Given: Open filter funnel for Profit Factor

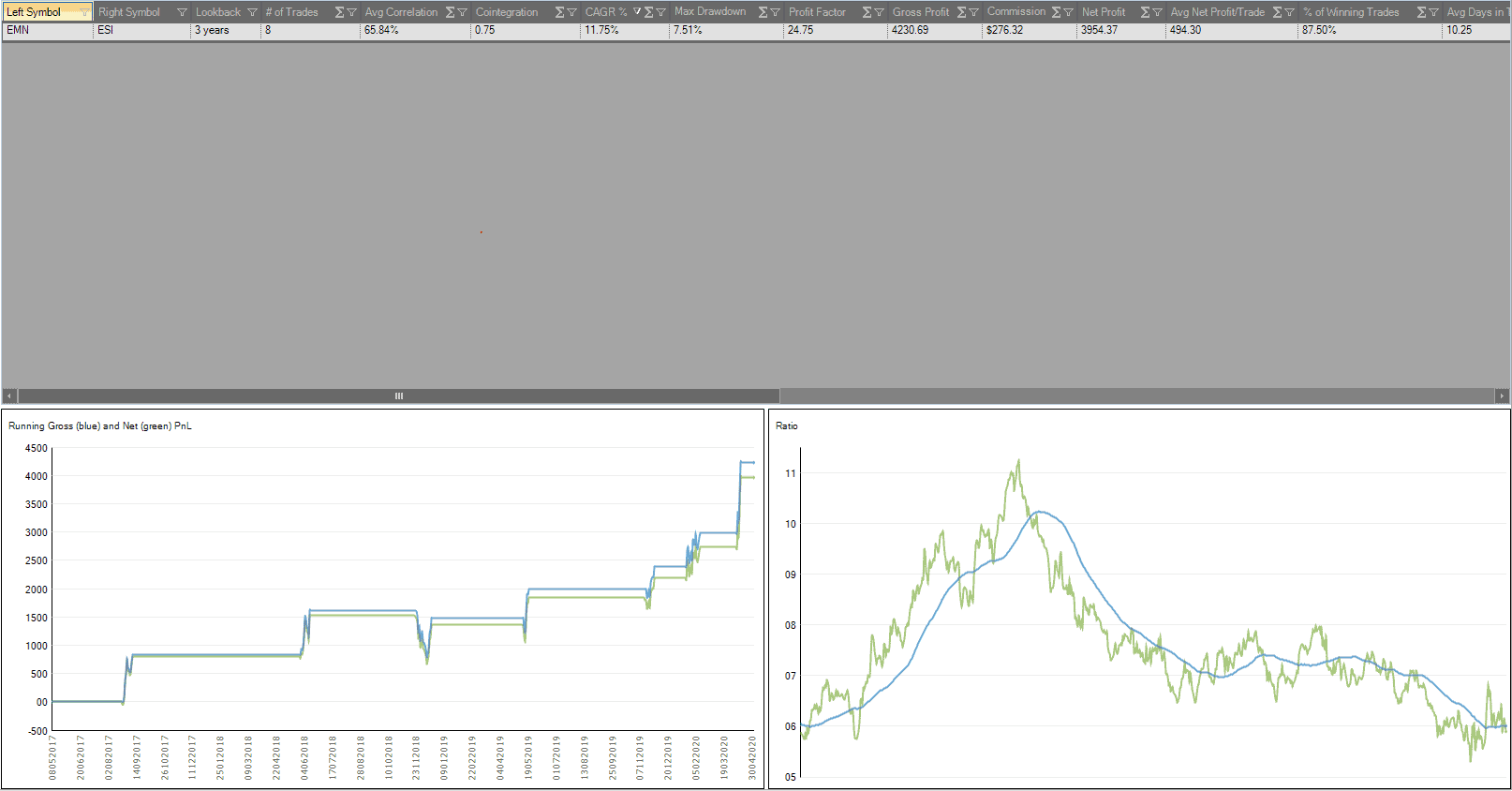Looking at the screenshot, I should point(879,12).
